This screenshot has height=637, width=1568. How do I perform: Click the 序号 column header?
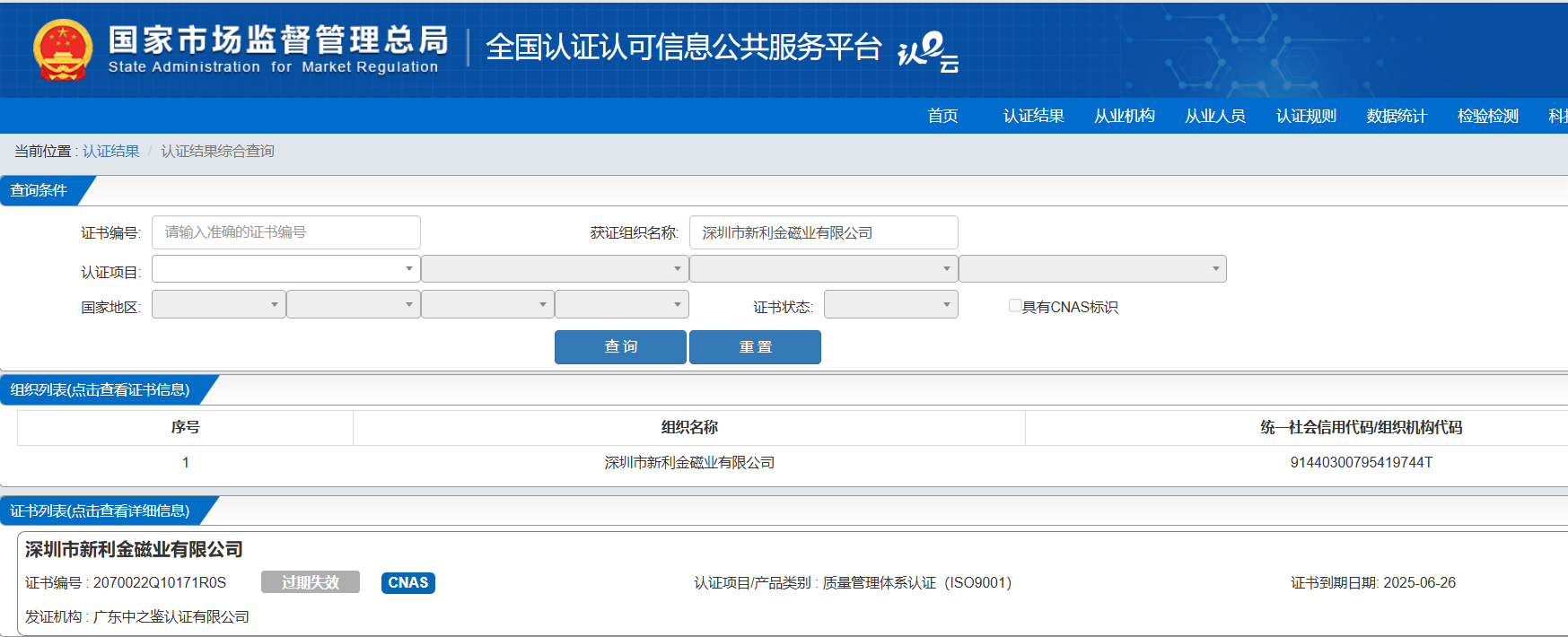(x=185, y=427)
